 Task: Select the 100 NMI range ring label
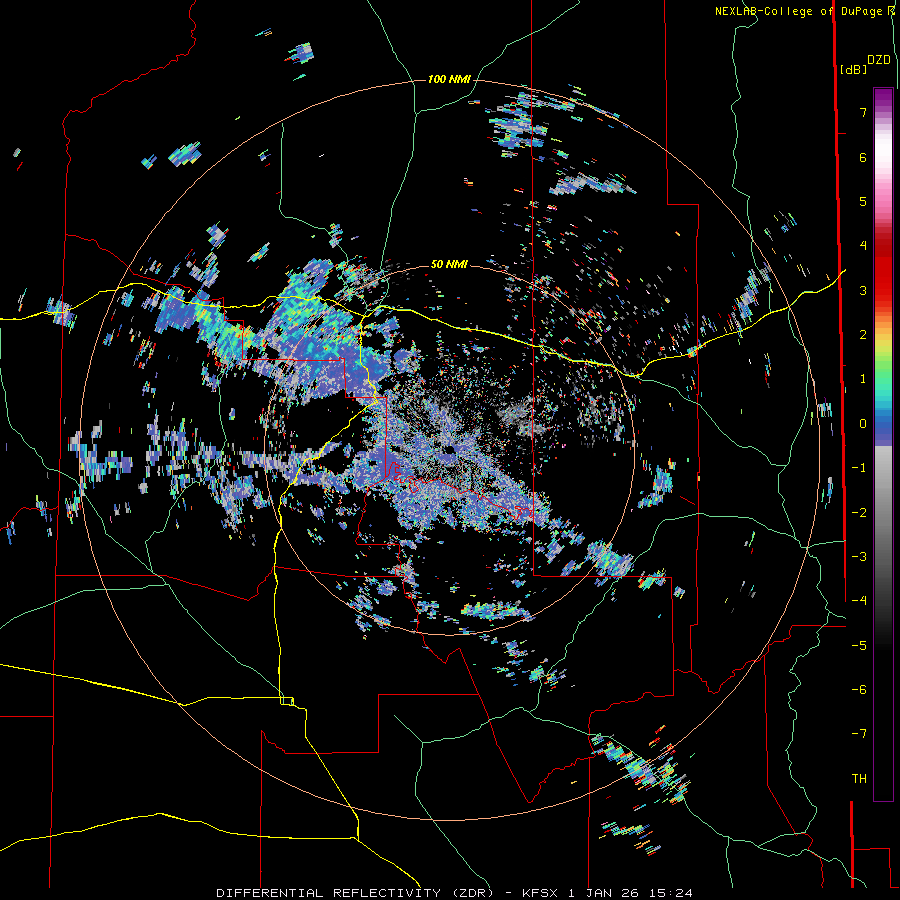[449, 79]
